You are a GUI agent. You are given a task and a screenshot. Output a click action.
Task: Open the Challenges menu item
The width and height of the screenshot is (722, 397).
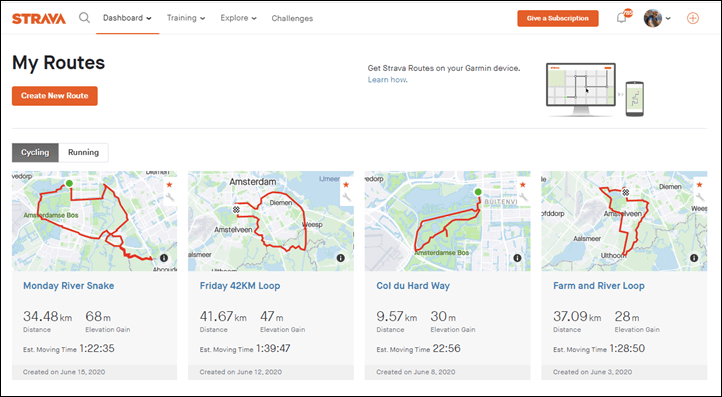click(x=292, y=18)
